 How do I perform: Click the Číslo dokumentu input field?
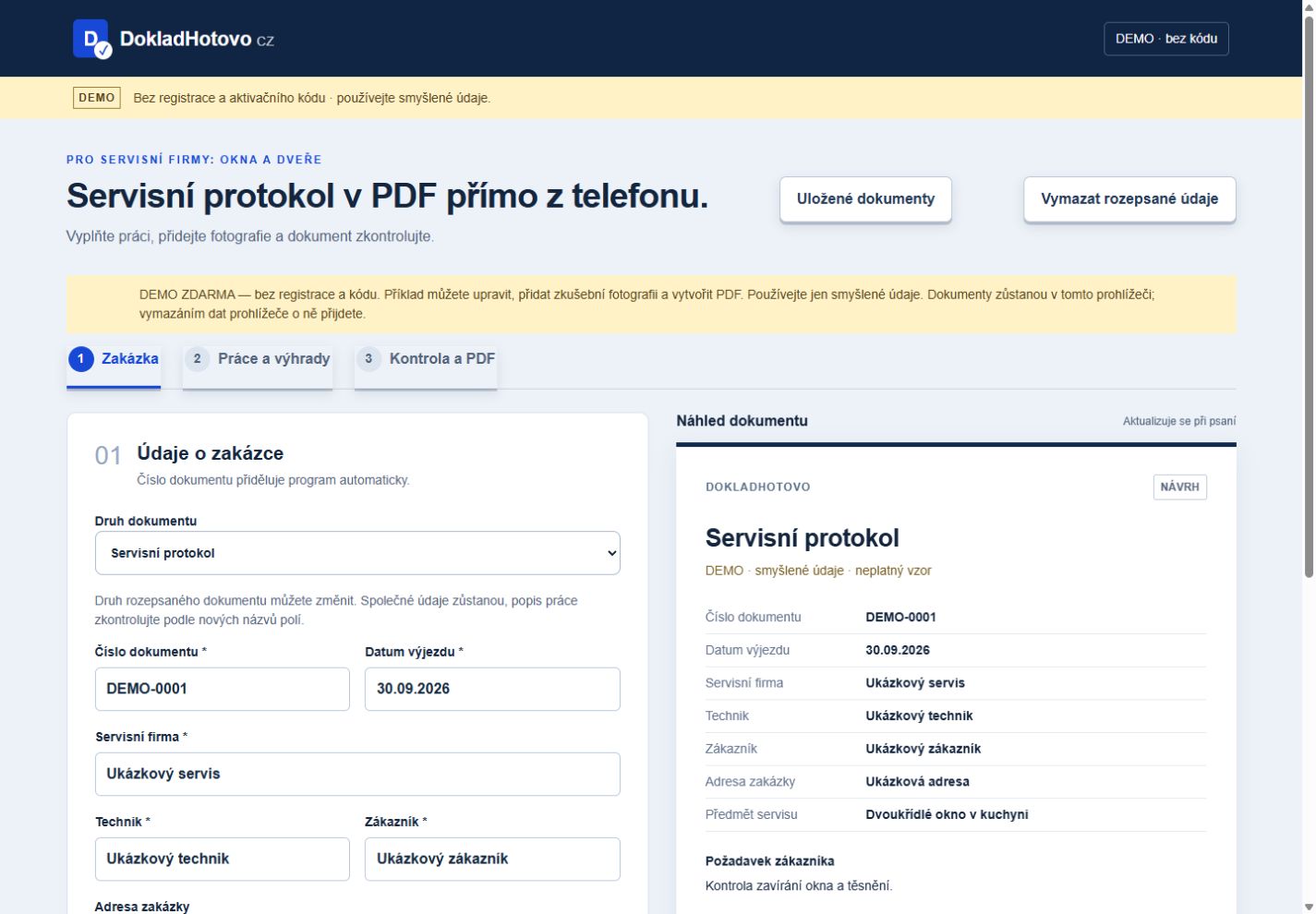[223, 689]
